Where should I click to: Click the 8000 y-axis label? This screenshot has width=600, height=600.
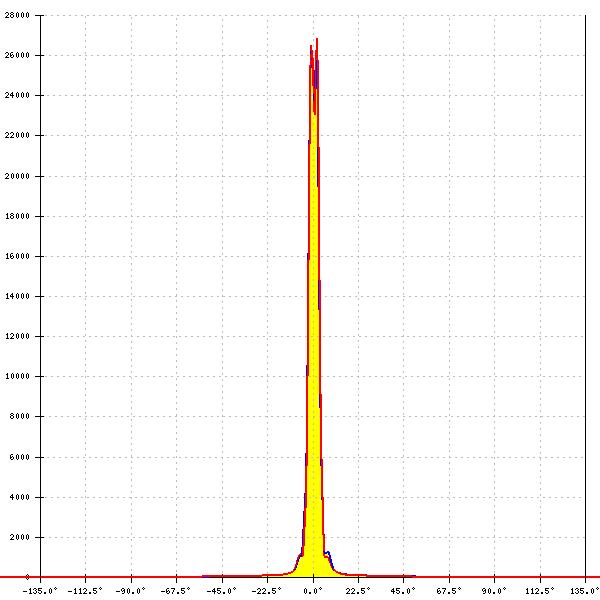19,416
